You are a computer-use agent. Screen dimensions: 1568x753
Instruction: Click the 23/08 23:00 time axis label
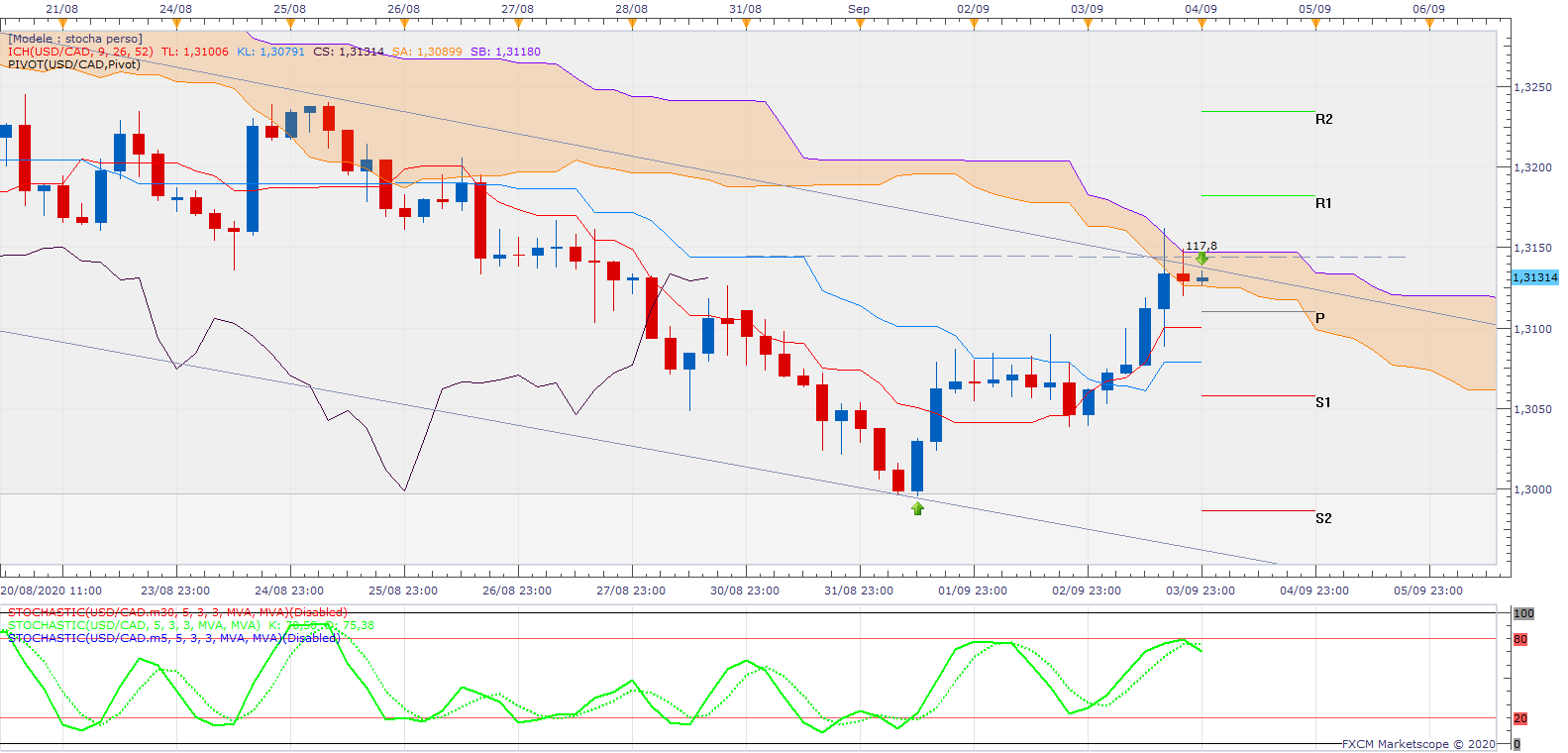[175, 591]
